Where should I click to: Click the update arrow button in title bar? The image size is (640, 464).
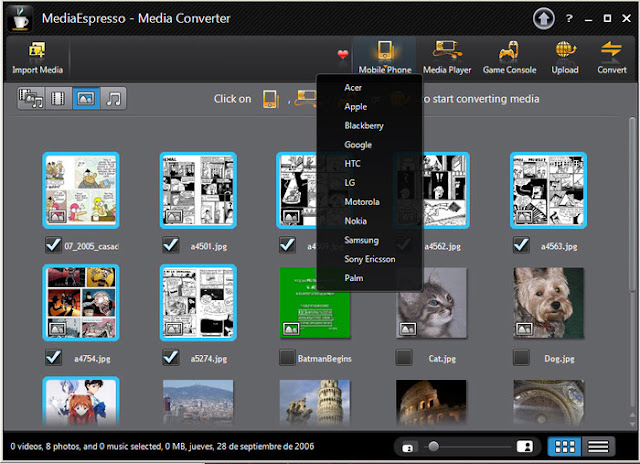point(543,18)
